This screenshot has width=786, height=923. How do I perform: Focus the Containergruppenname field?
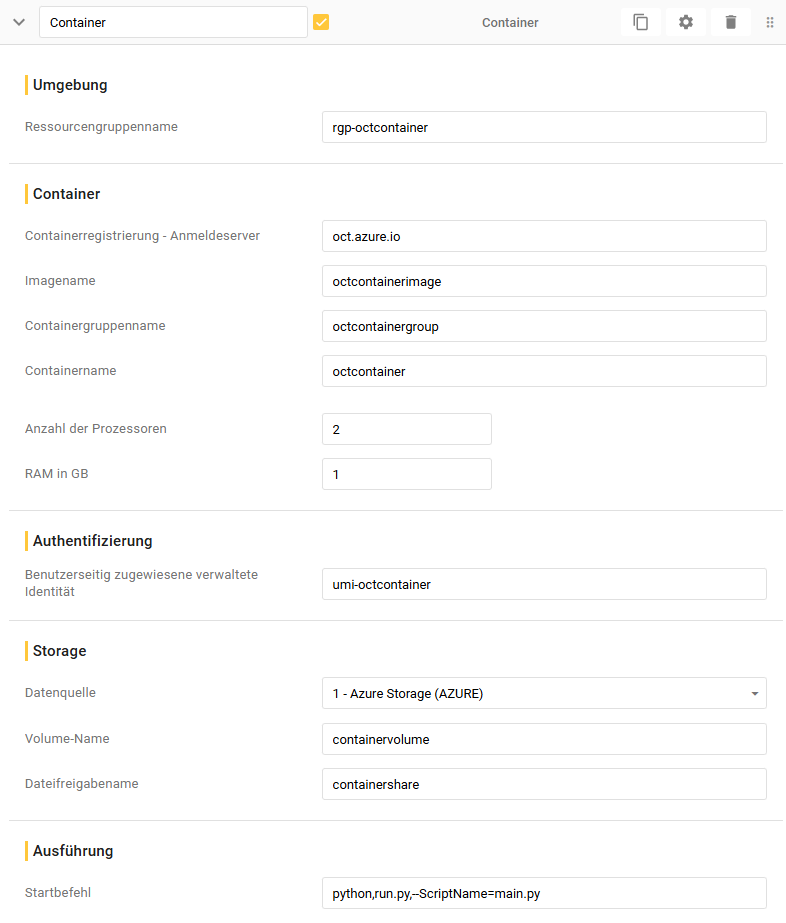click(544, 326)
